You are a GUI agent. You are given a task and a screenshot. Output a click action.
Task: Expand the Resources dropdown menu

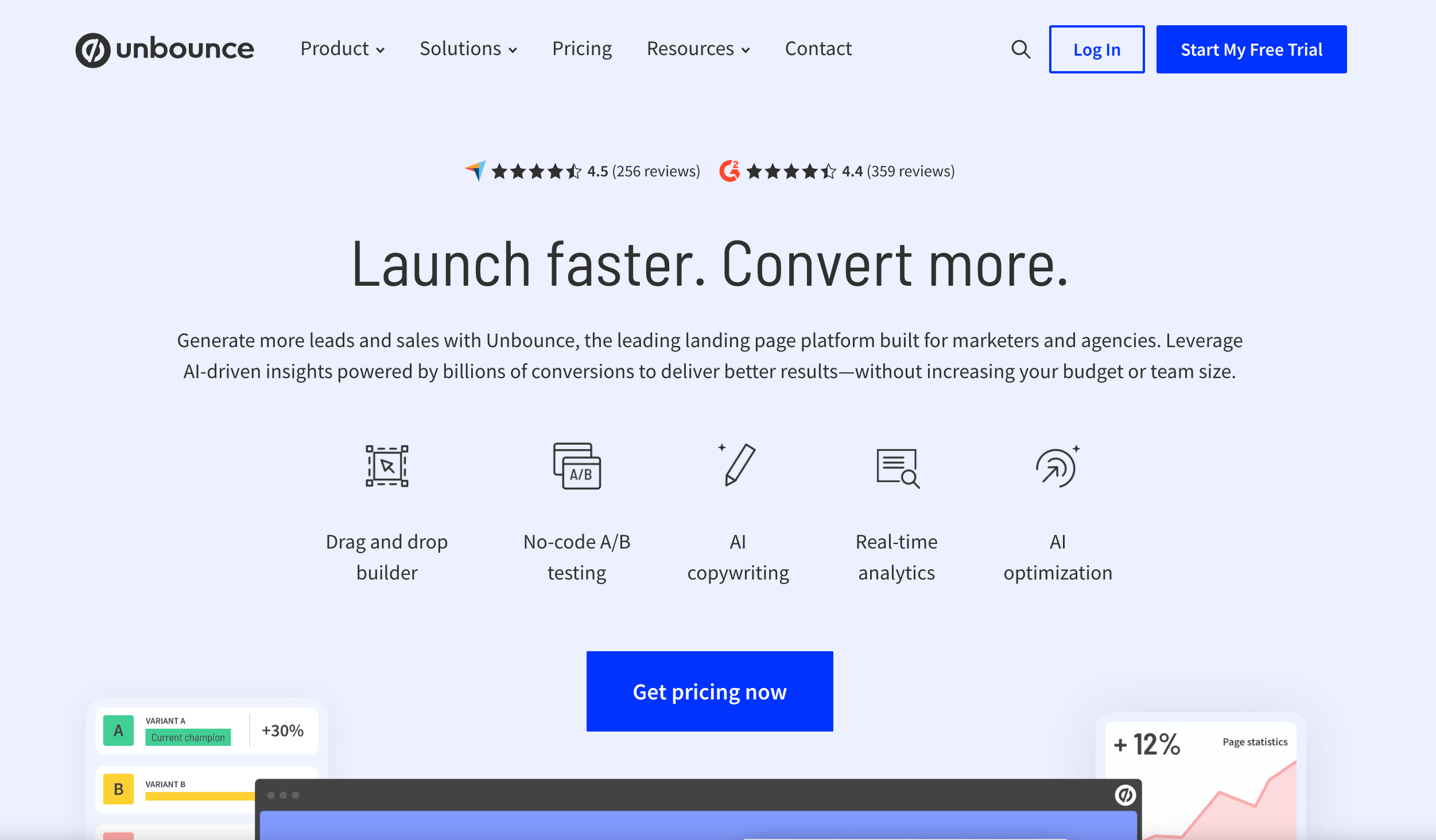pos(697,48)
